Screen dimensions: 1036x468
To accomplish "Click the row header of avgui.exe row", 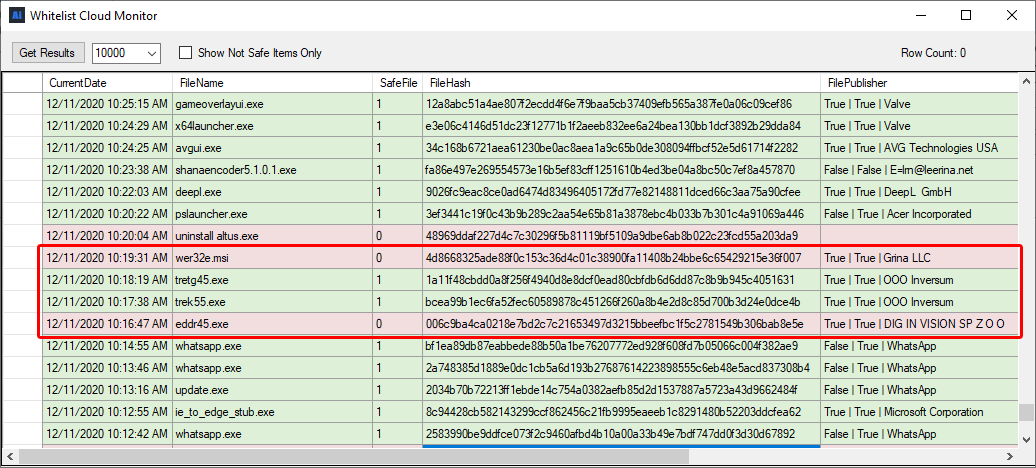I will click(x=22, y=148).
